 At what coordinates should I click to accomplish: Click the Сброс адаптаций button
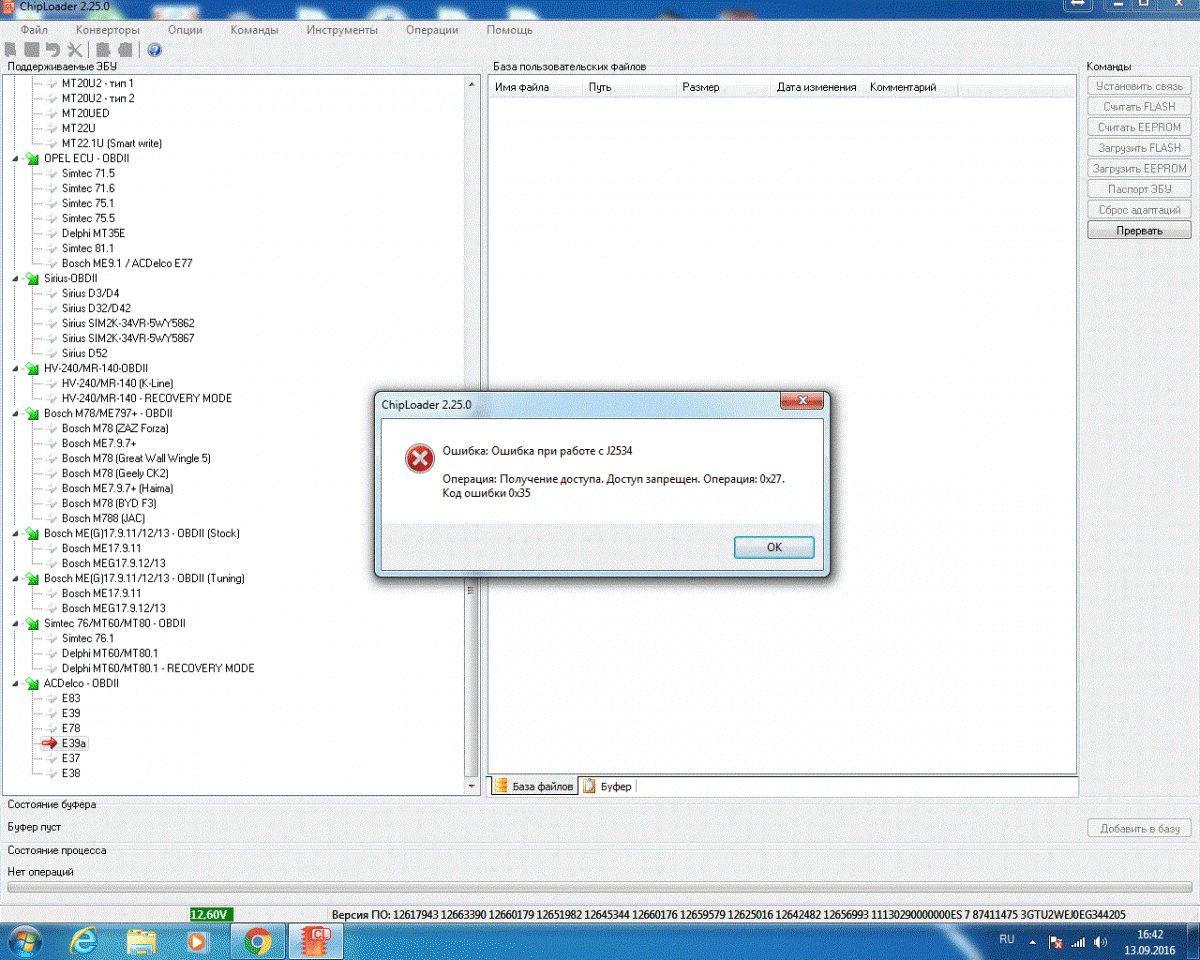[x=1139, y=209]
